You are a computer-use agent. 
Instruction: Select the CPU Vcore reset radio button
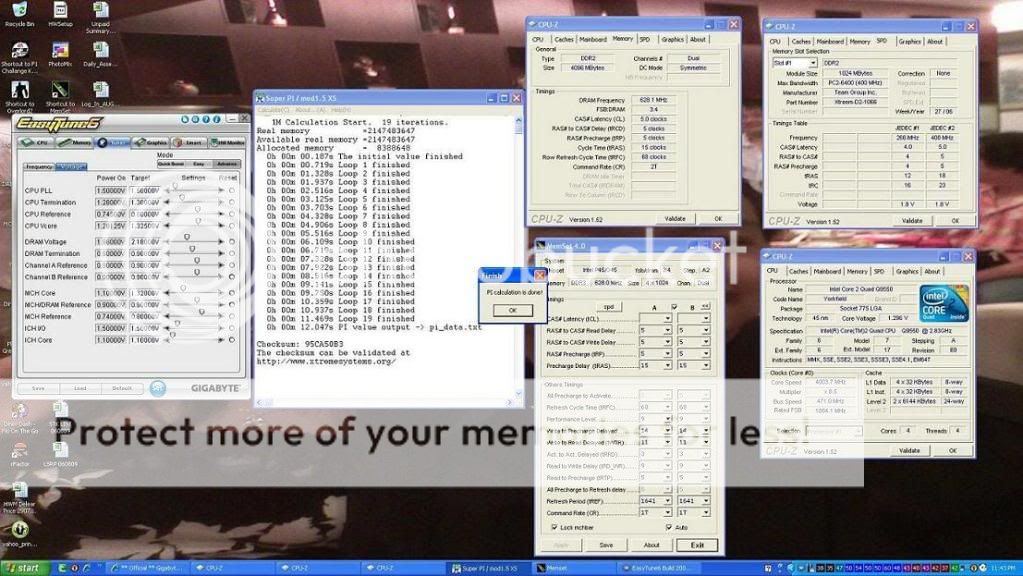click(x=232, y=226)
